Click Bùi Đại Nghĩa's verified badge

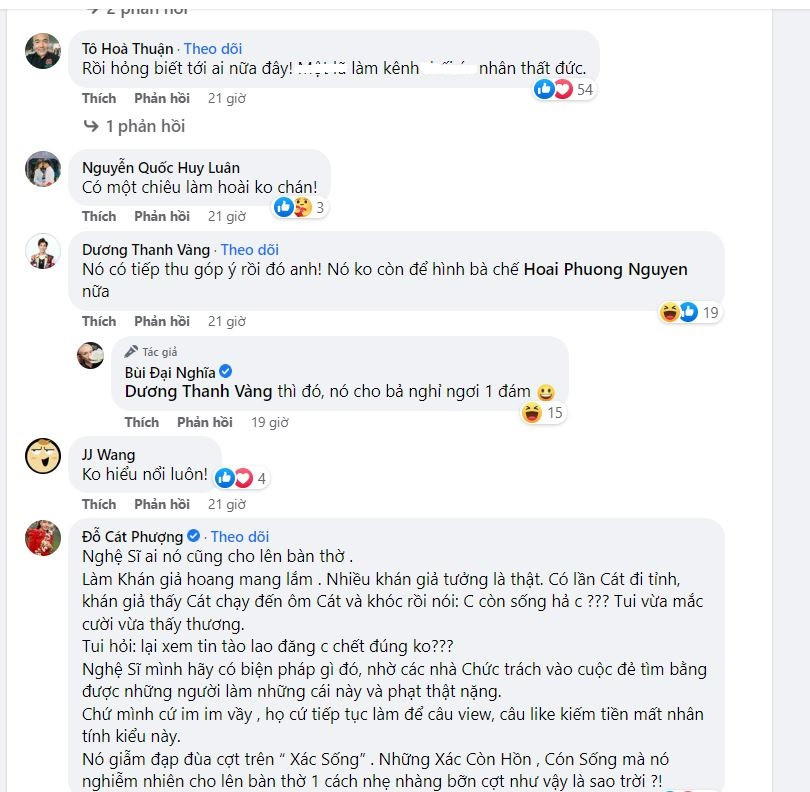click(226, 372)
